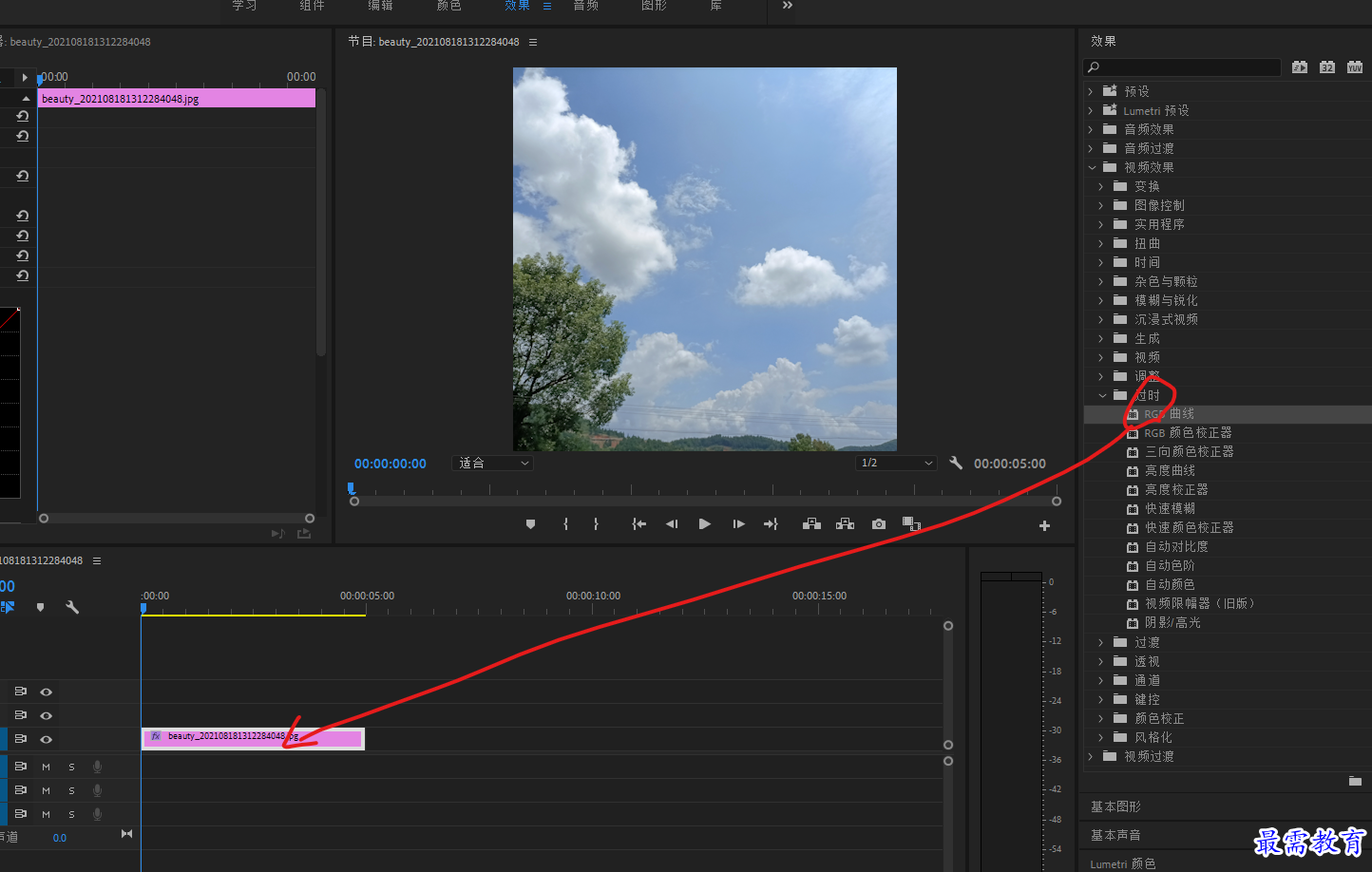Switch to the 图形 workspace tab

(654, 6)
